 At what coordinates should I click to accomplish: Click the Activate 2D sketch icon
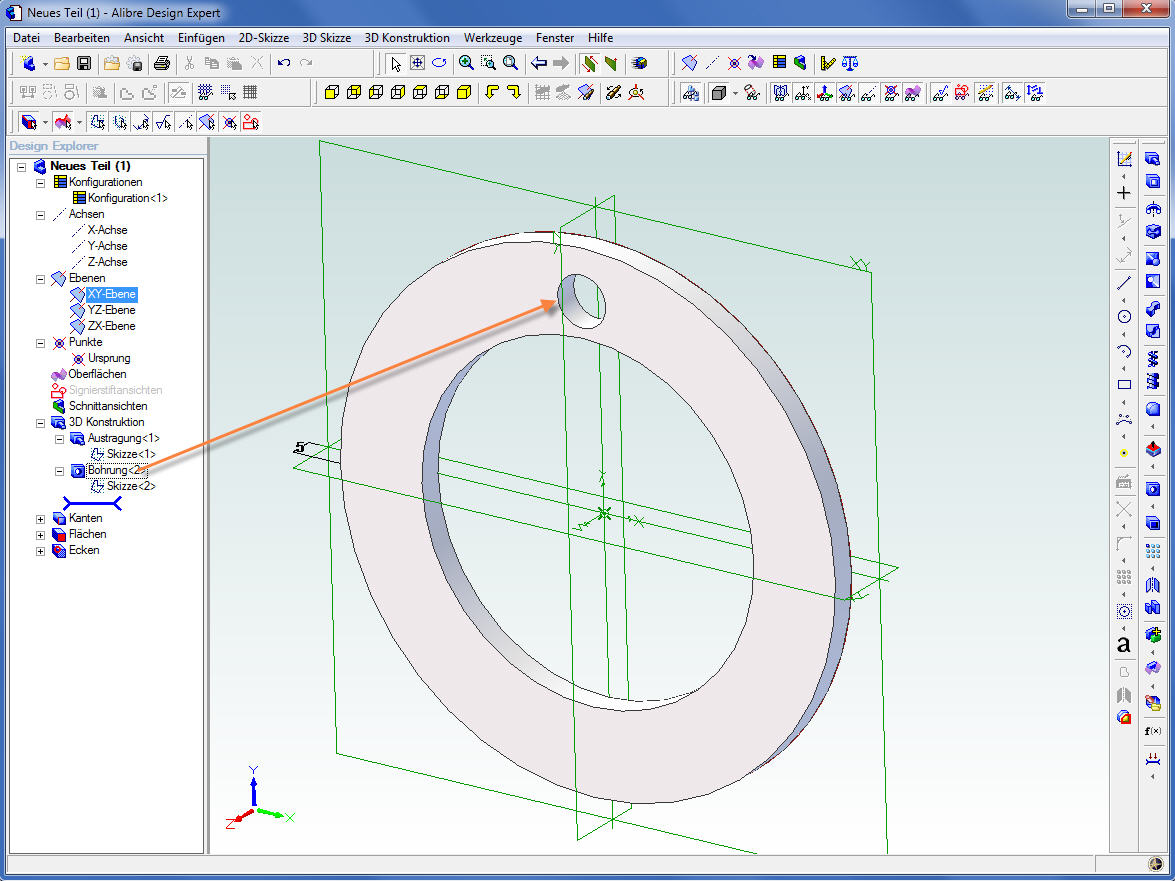pyautogui.click(x=1124, y=159)
